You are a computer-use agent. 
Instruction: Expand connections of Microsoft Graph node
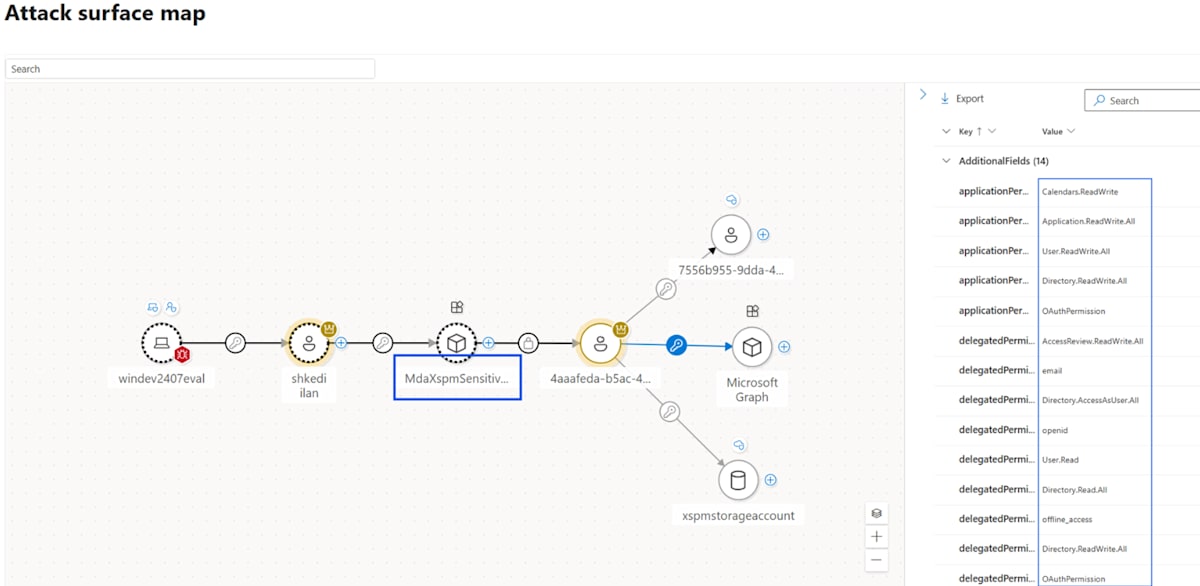click(x=784, y=347)
